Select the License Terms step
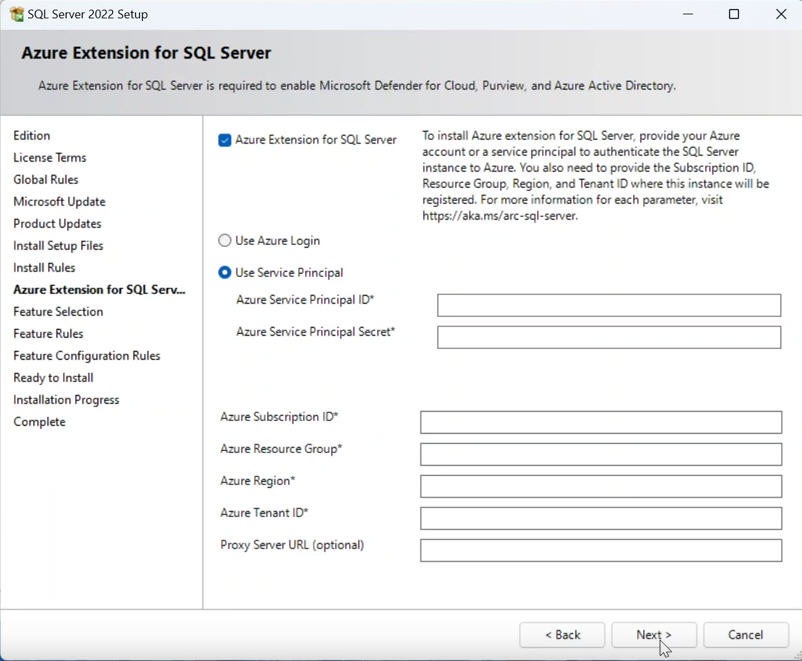This screenshot has width=802, height=661. 50,158
